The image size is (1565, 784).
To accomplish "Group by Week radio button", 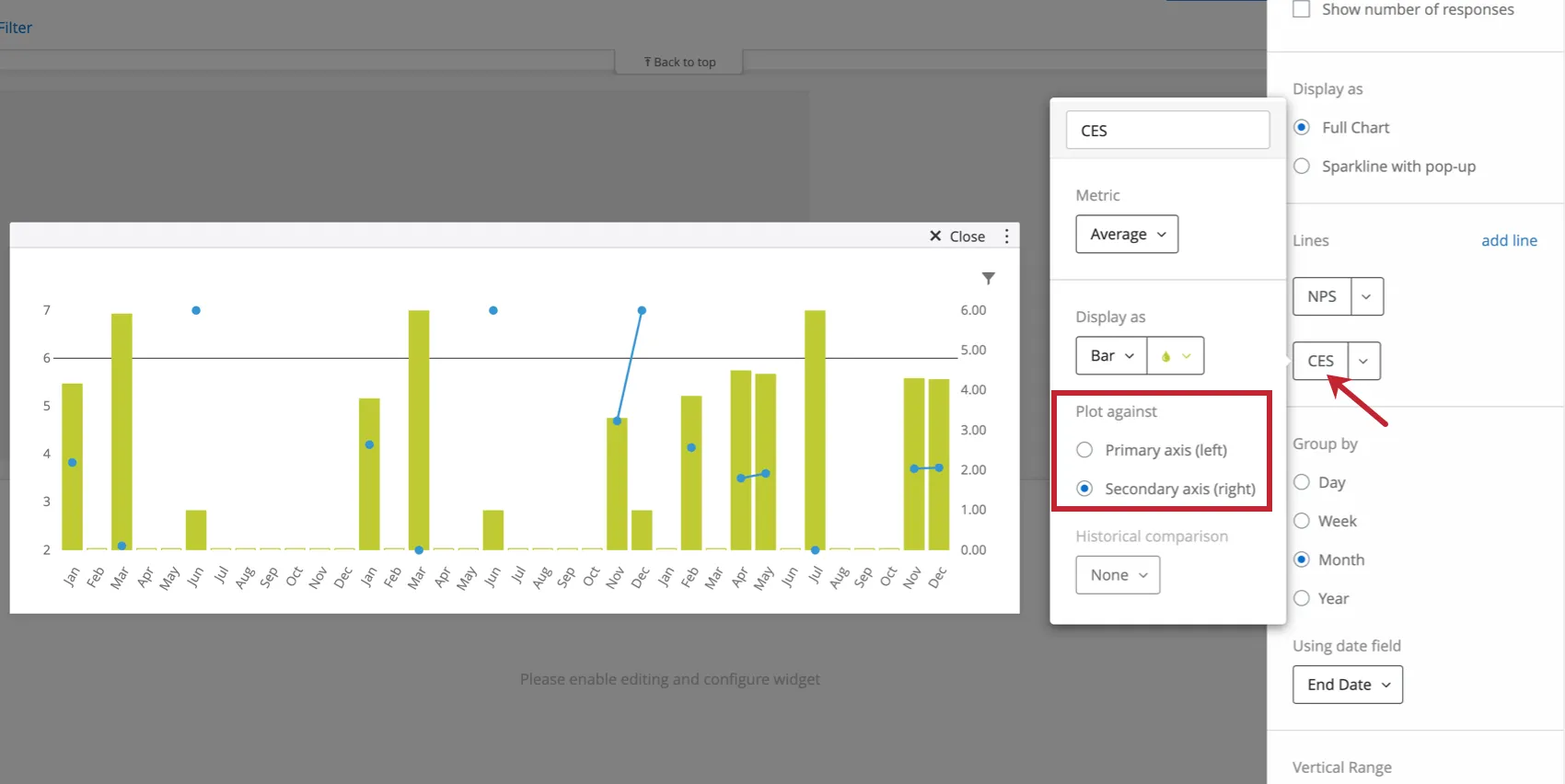I will pyautogui.click(x=1302, y=521).
